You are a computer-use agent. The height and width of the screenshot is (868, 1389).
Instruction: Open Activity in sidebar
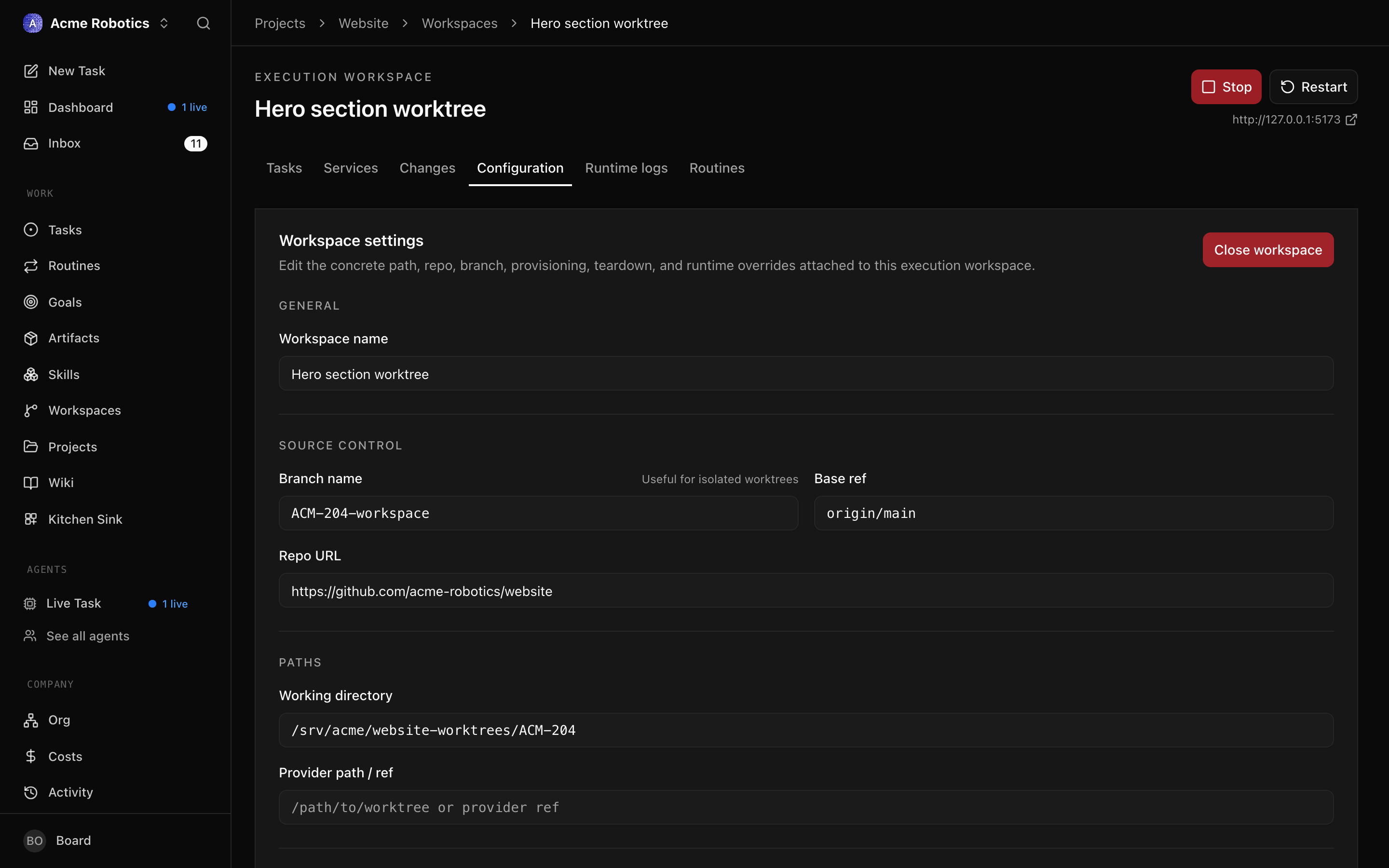115,792
